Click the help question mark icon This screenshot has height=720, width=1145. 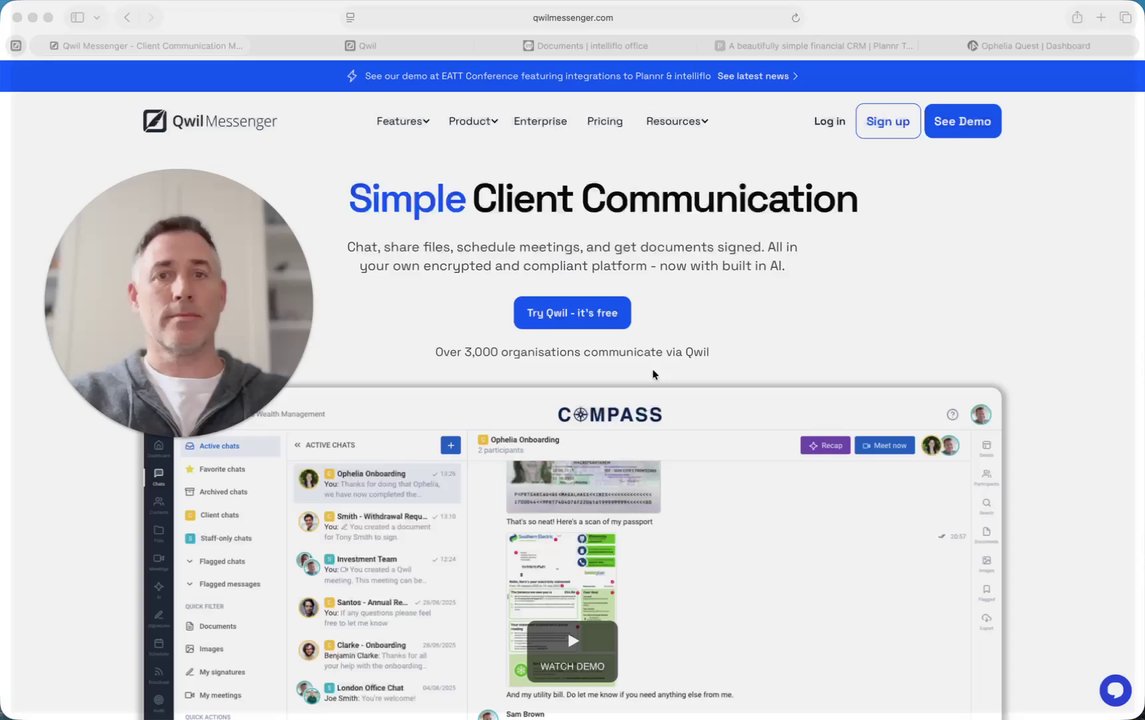pos(952,415)
